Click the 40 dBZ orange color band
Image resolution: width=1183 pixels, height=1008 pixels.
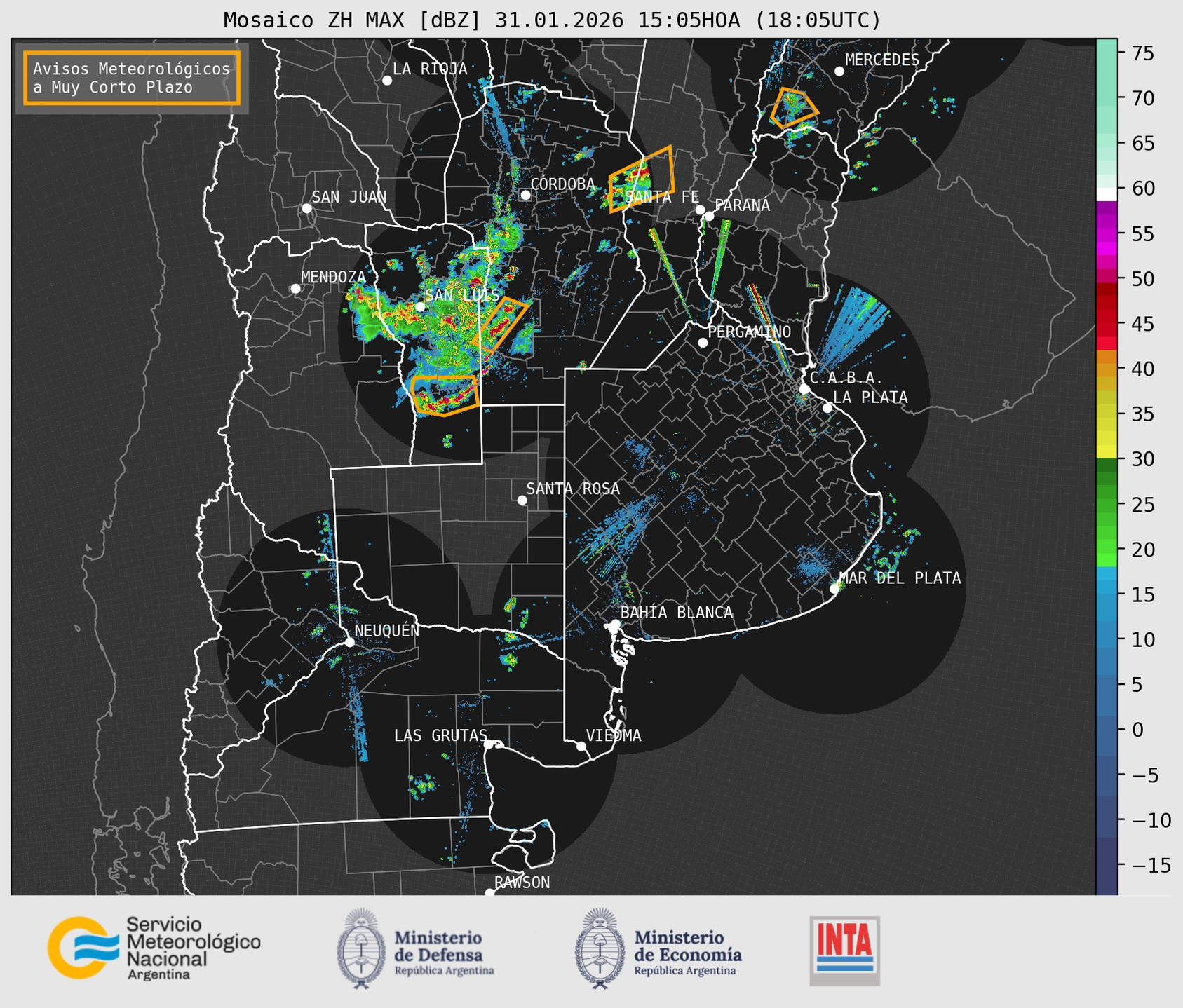coord(1106,370)
